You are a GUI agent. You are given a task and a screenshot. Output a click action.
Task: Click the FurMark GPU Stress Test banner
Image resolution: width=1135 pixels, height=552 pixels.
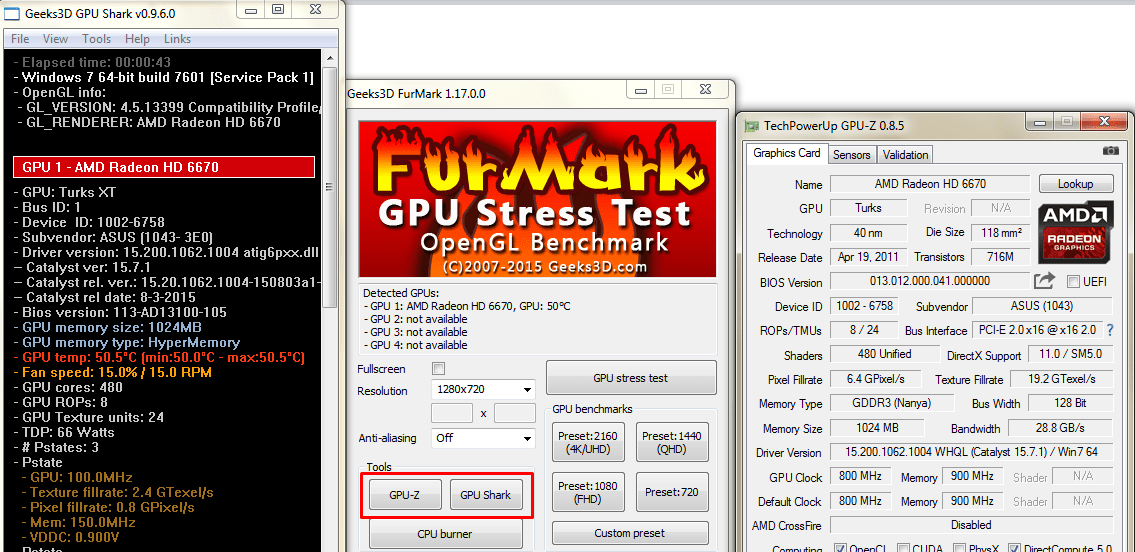coord(537,200)
